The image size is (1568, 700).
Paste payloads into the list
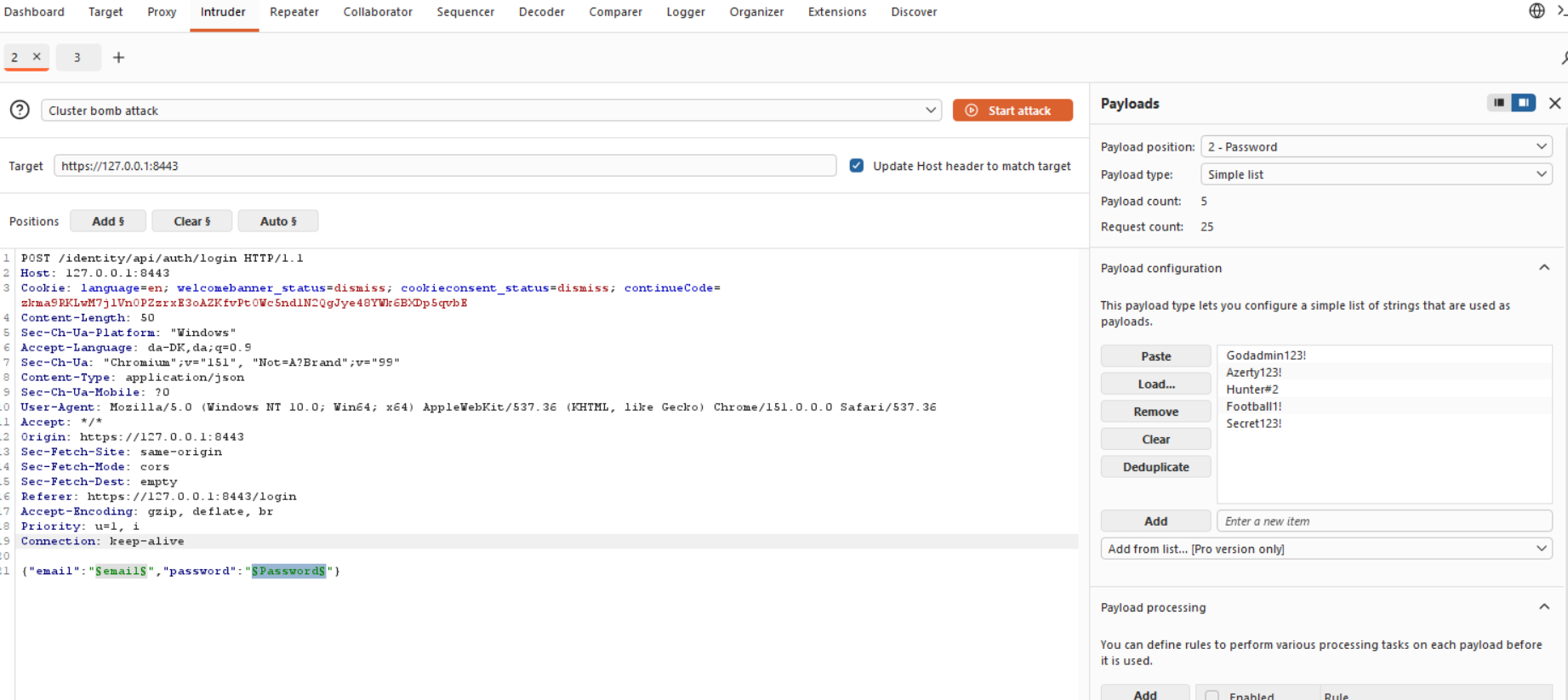coord(1155,356)
